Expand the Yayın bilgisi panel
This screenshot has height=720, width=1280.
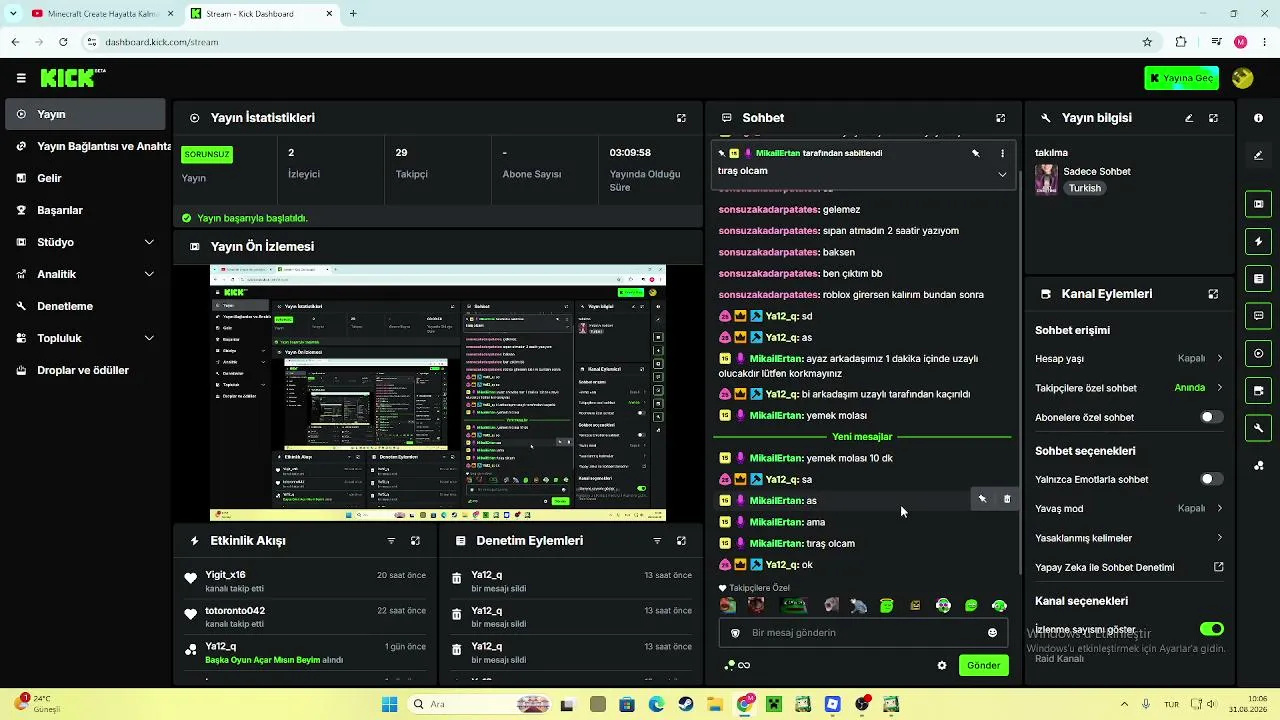[1213, 118]
